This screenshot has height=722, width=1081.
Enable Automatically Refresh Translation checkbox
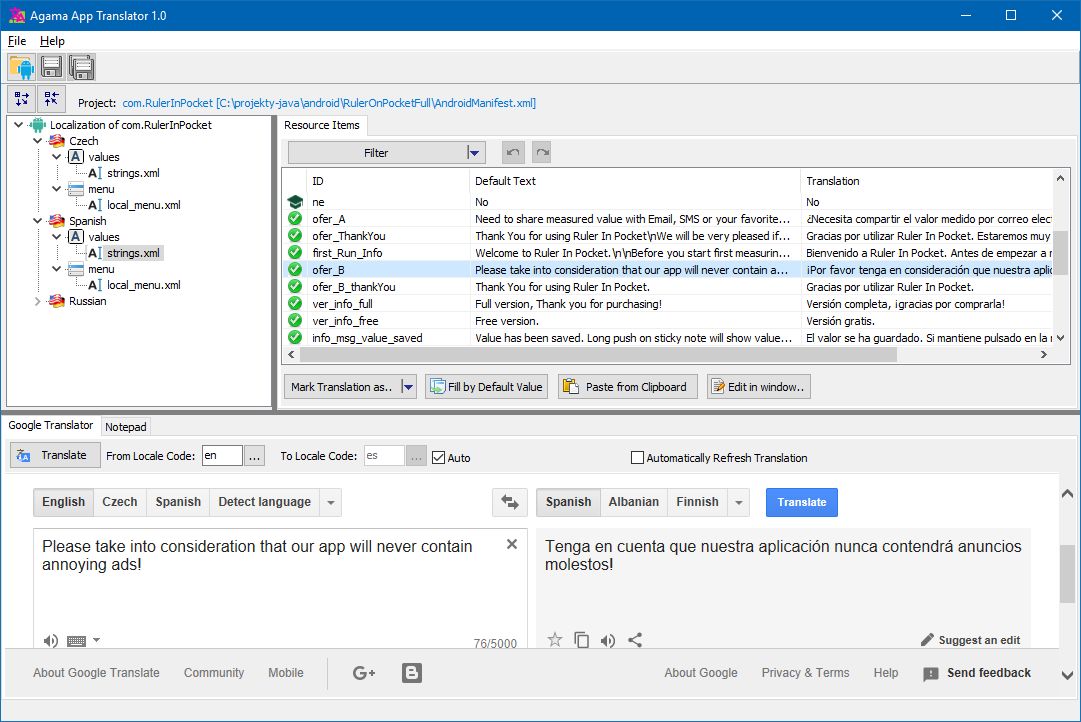(637, 458)
